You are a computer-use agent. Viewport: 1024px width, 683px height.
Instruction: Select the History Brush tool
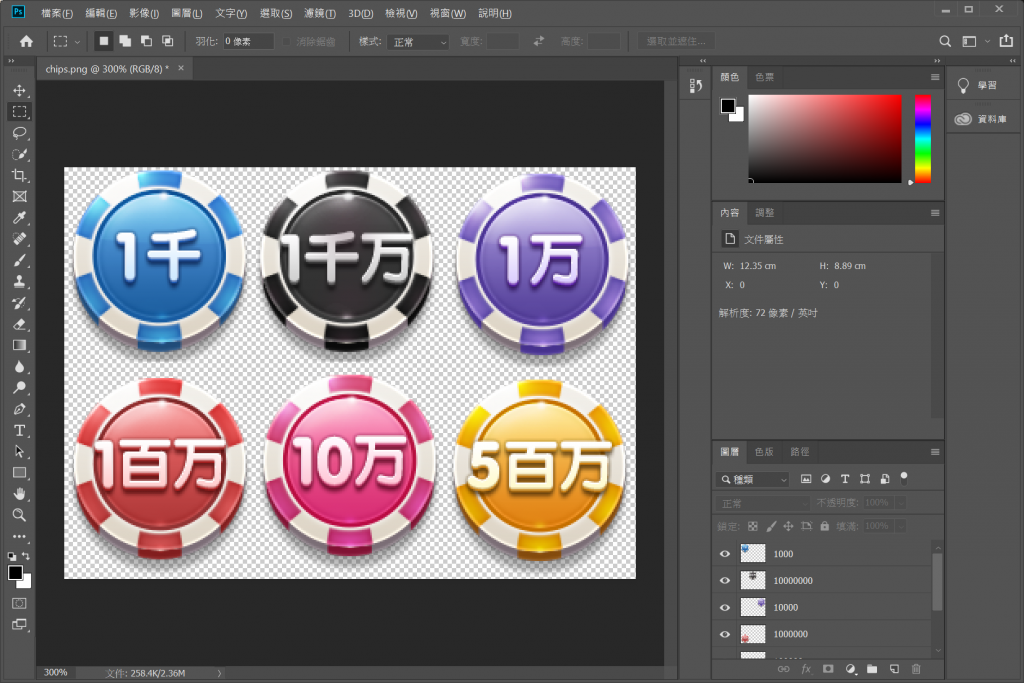pyautogui.click(x=20, y=303)
